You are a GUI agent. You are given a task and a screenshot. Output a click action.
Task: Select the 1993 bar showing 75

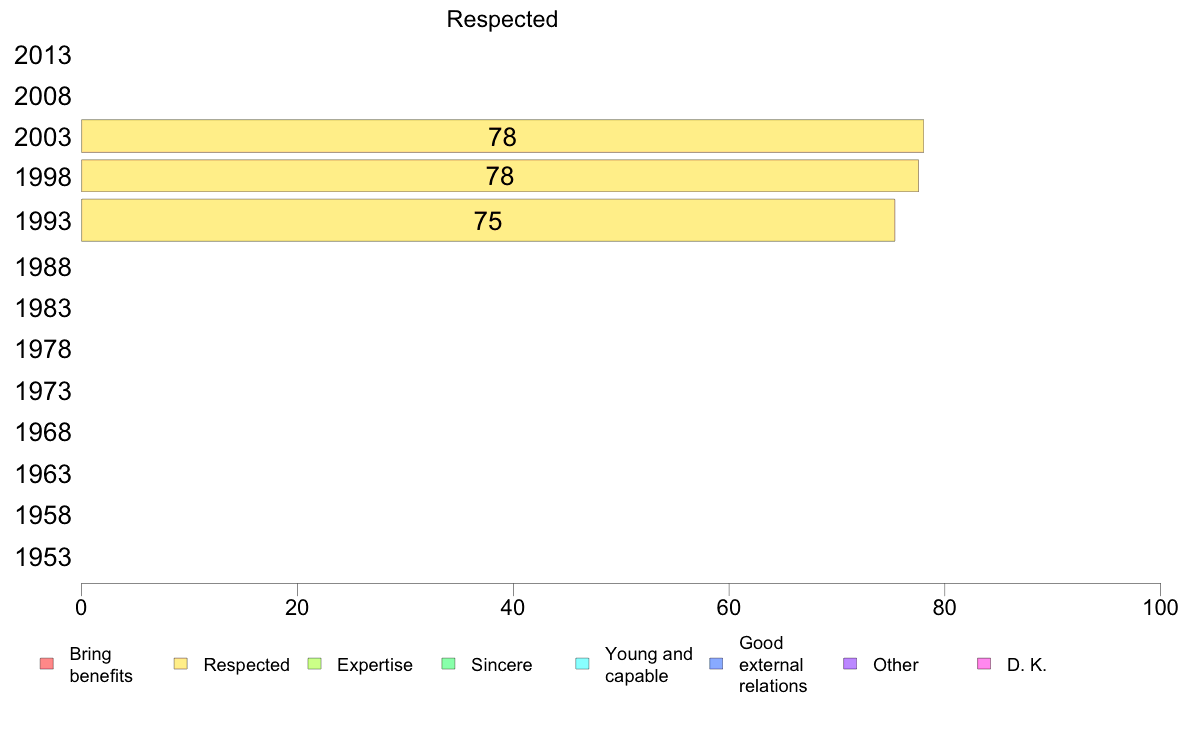coord(488,220)
